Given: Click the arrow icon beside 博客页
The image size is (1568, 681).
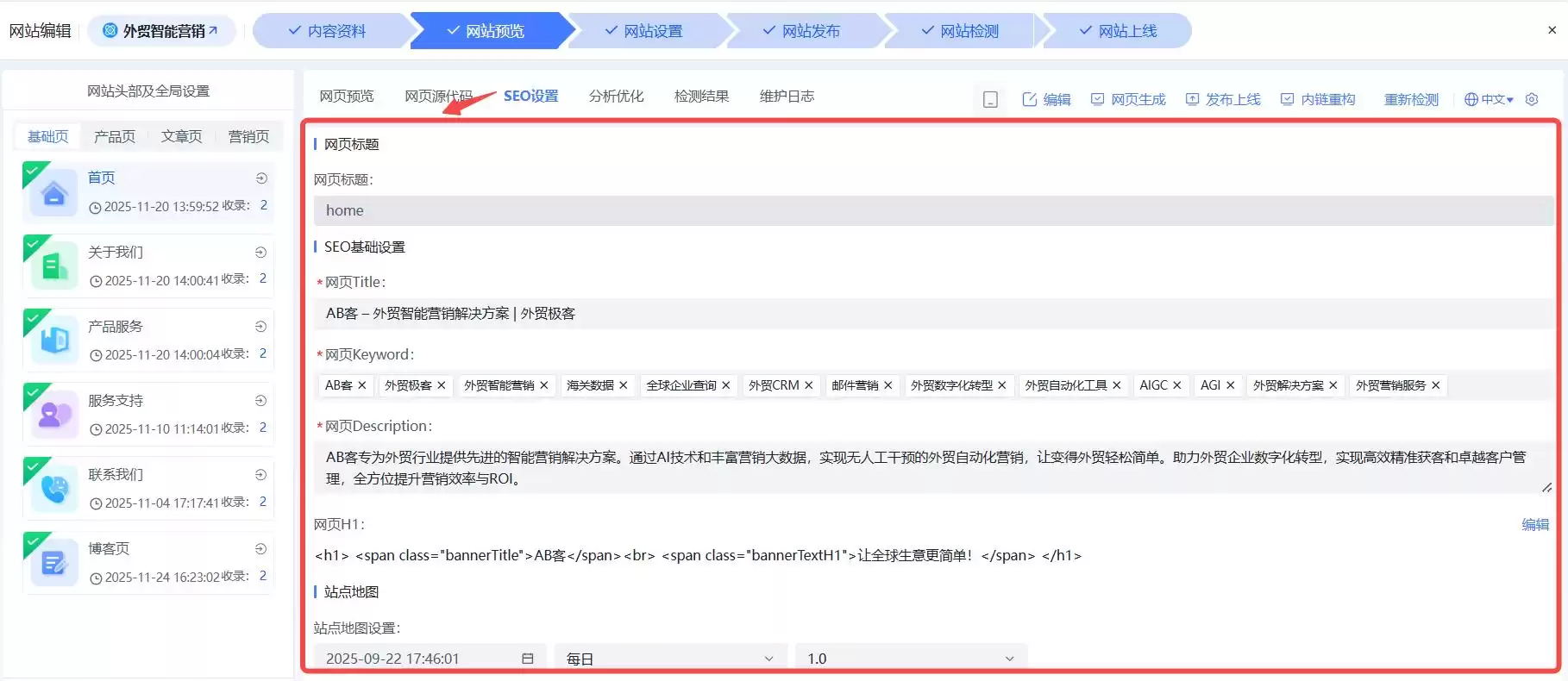Looking at the screenshot, I should click(261, 549).
